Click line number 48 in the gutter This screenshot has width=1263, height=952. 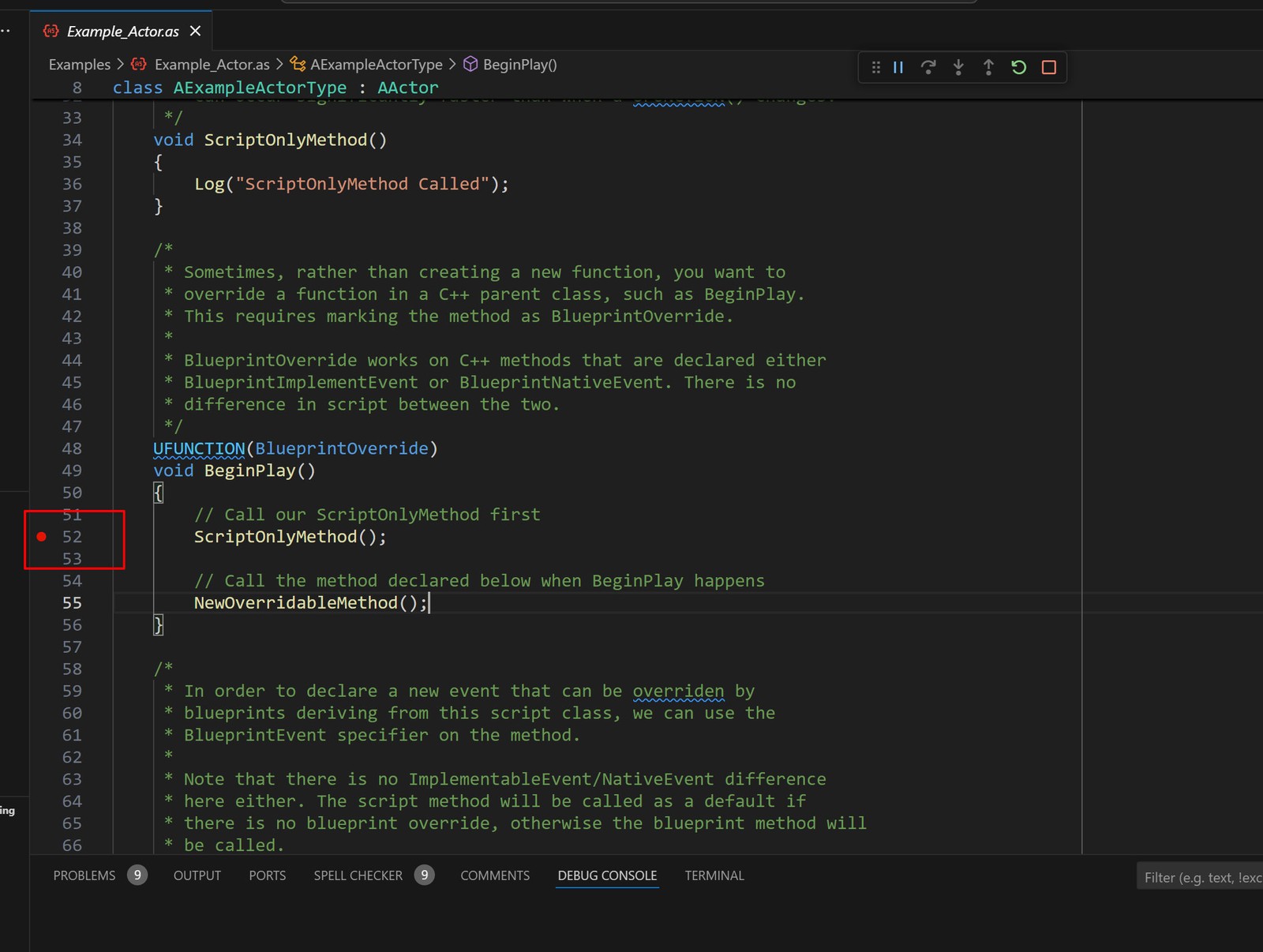point(72,448)
